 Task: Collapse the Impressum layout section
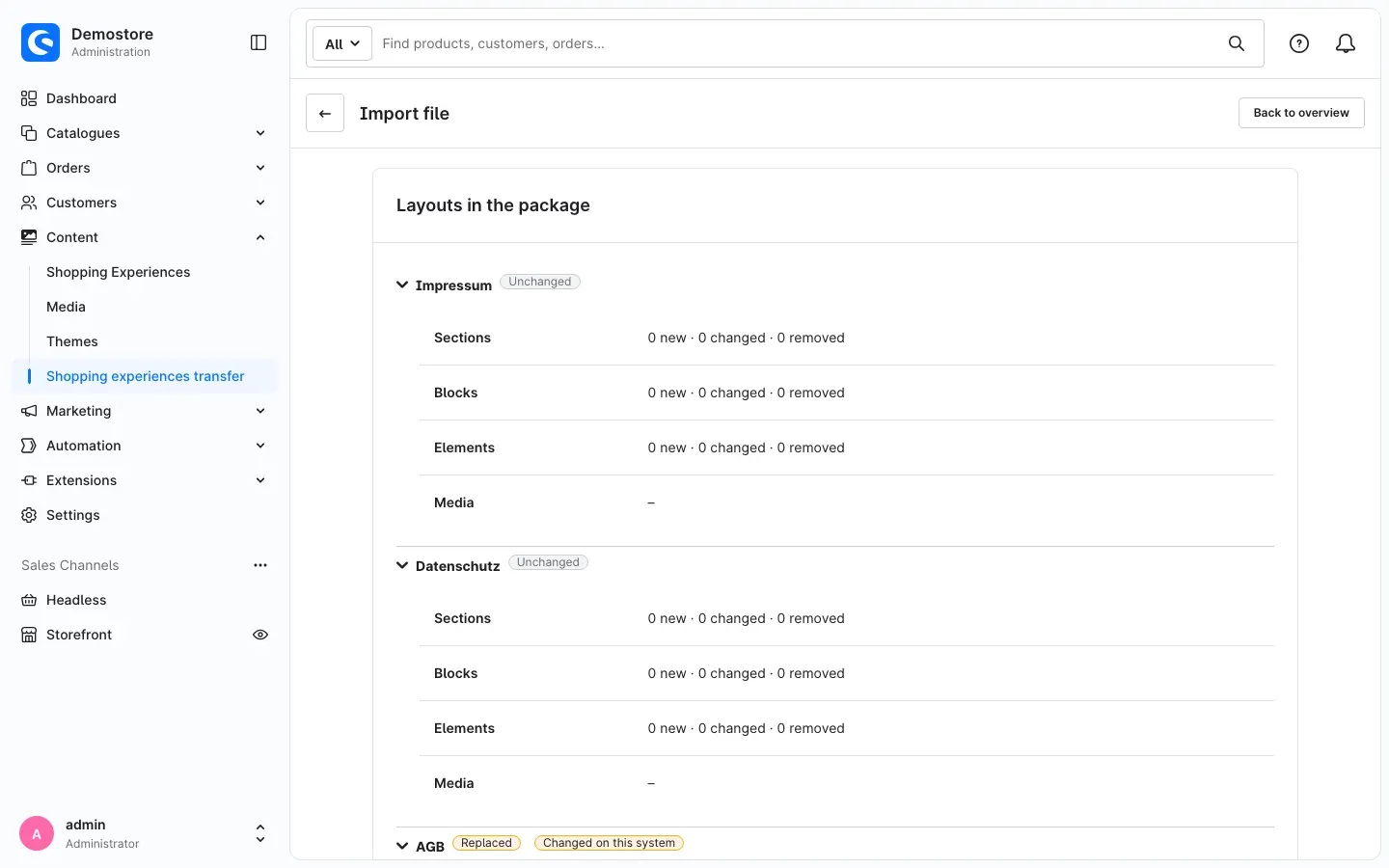tap(402, 285)
